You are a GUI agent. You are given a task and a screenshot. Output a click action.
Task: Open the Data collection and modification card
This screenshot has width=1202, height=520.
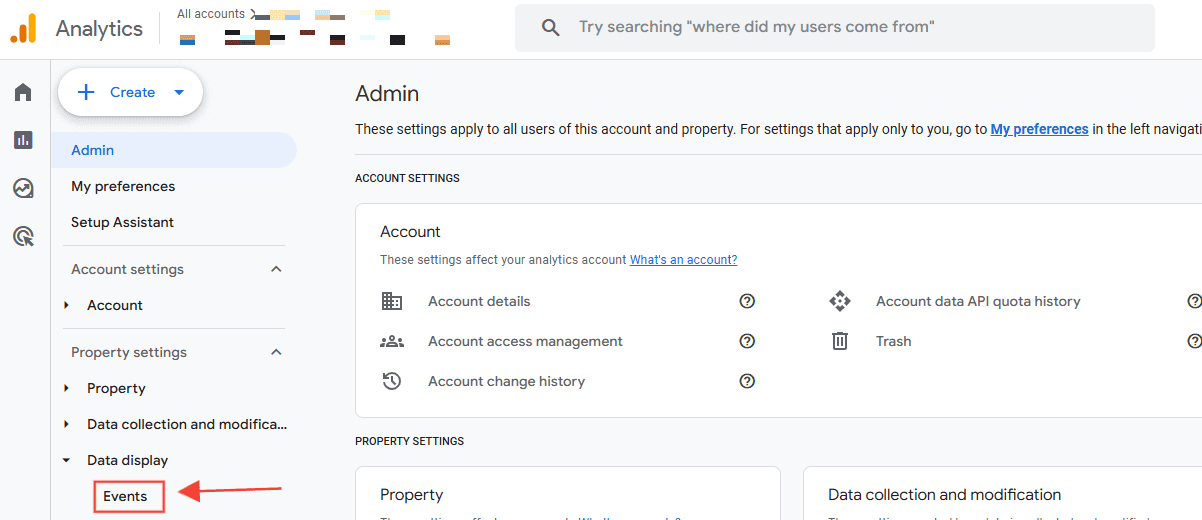944,494
